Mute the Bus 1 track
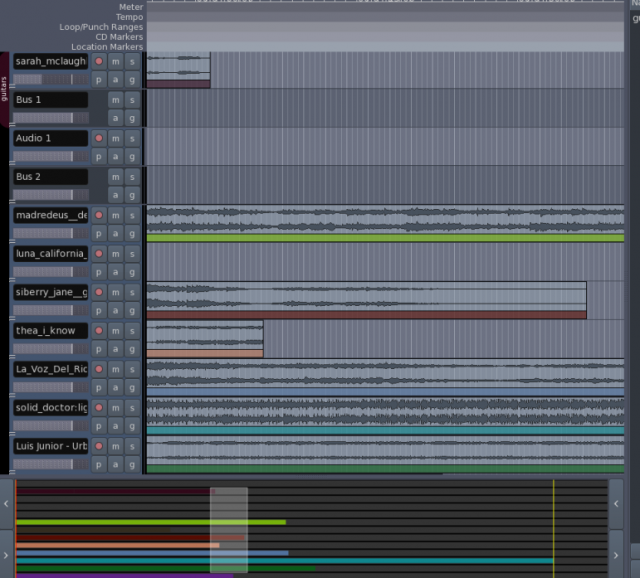The width and height of the screenshot is (640, 578). 116,100
